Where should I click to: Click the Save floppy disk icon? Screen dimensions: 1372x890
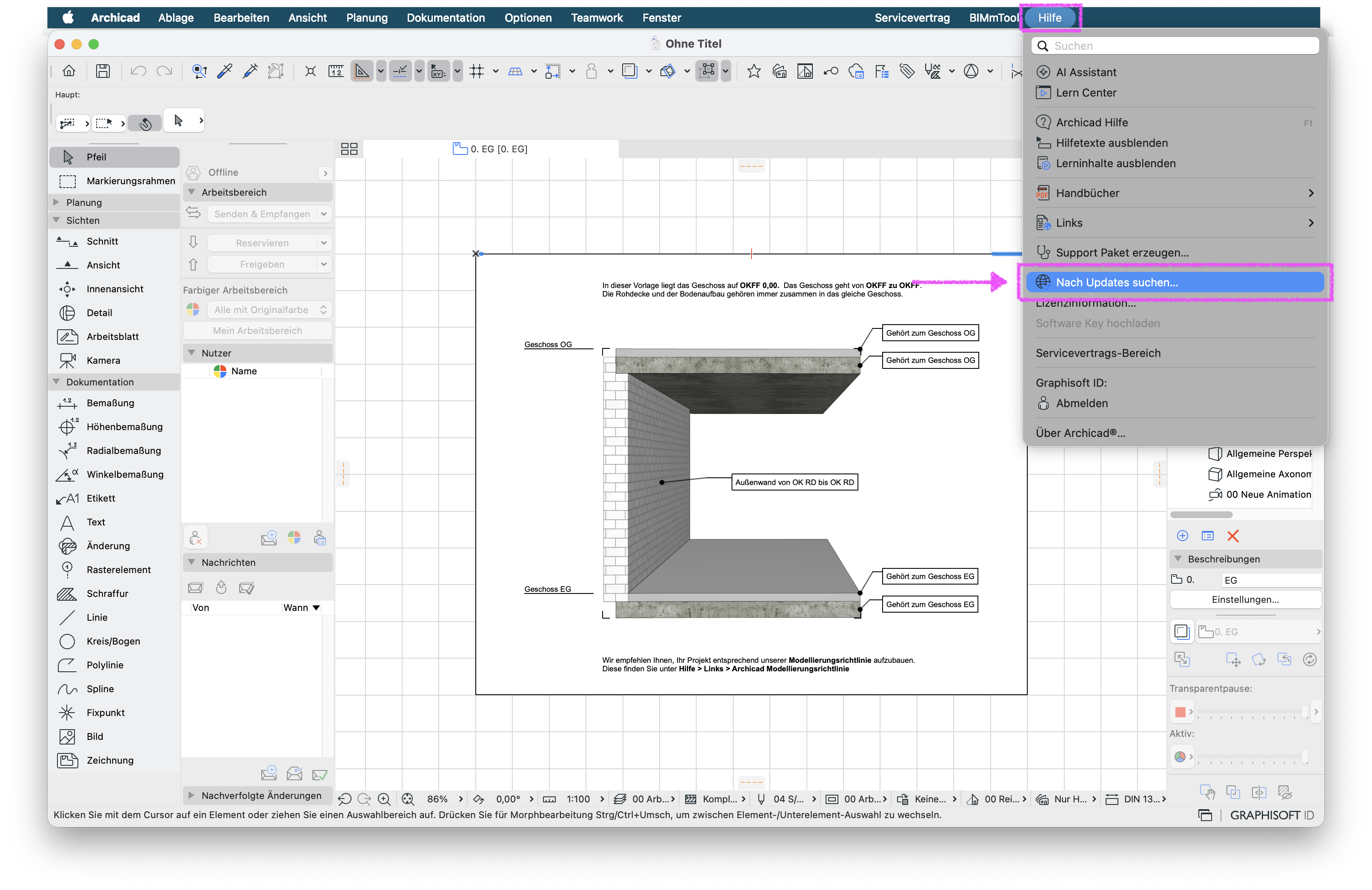pyautogui.click(x=103, y=71)
